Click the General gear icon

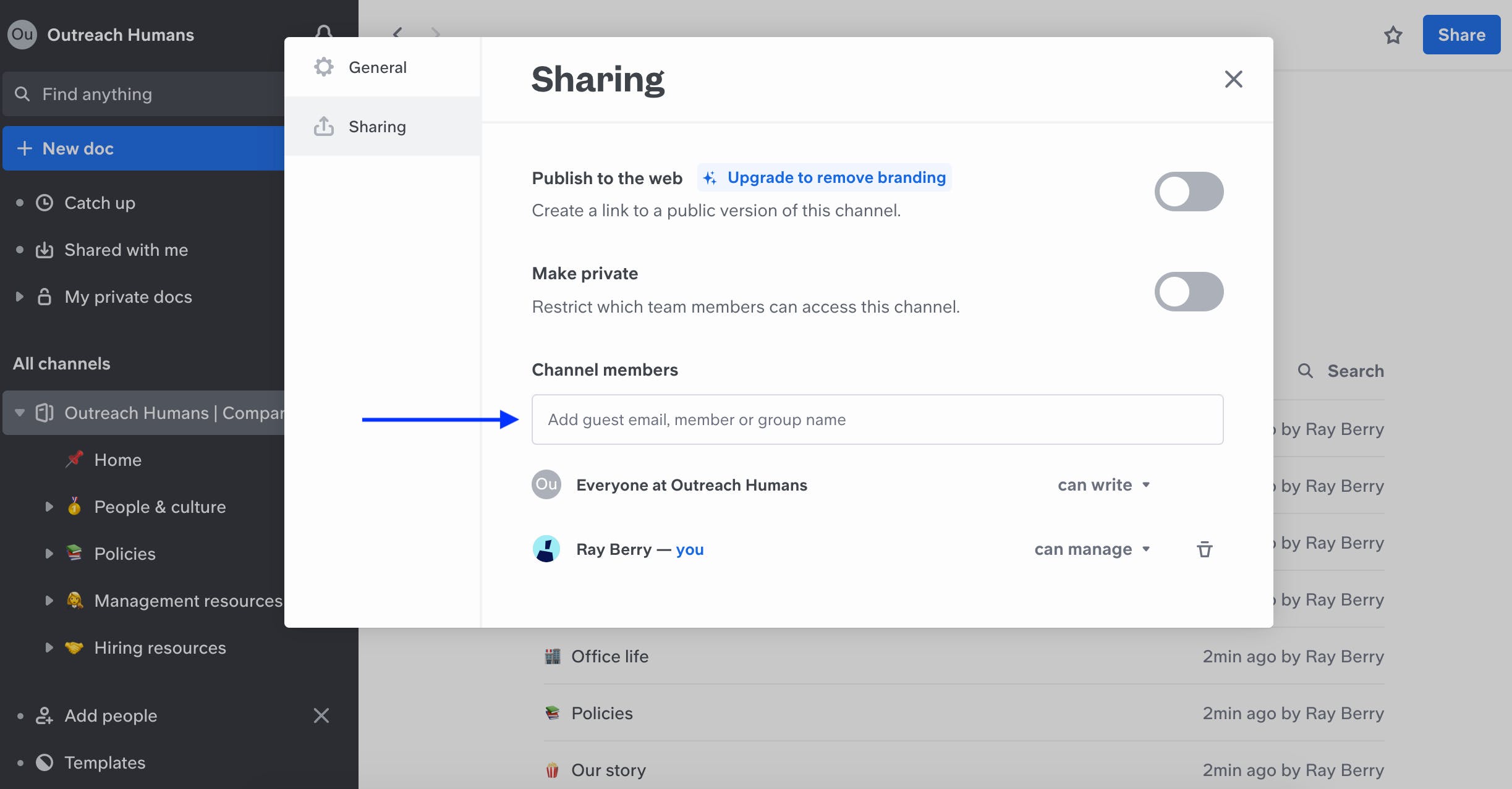(324, 67)
